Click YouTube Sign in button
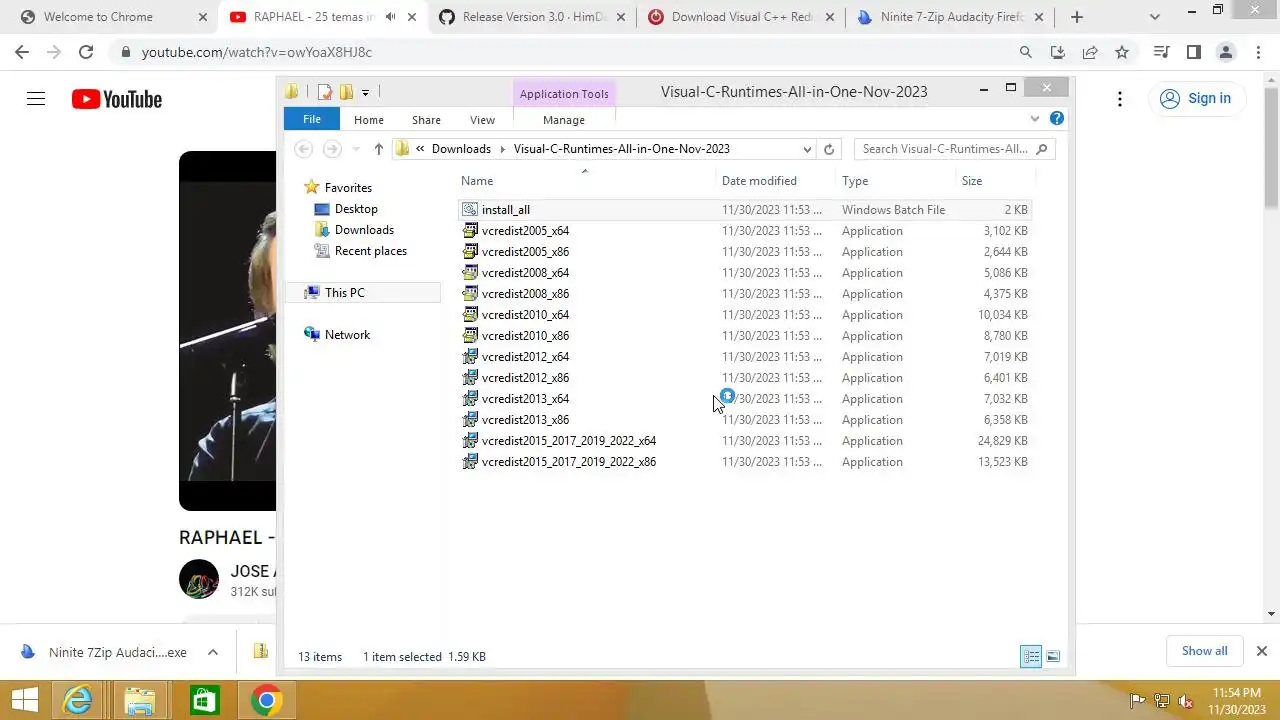The height and width of the screenshot is (720, 1280). (1197, 98)
